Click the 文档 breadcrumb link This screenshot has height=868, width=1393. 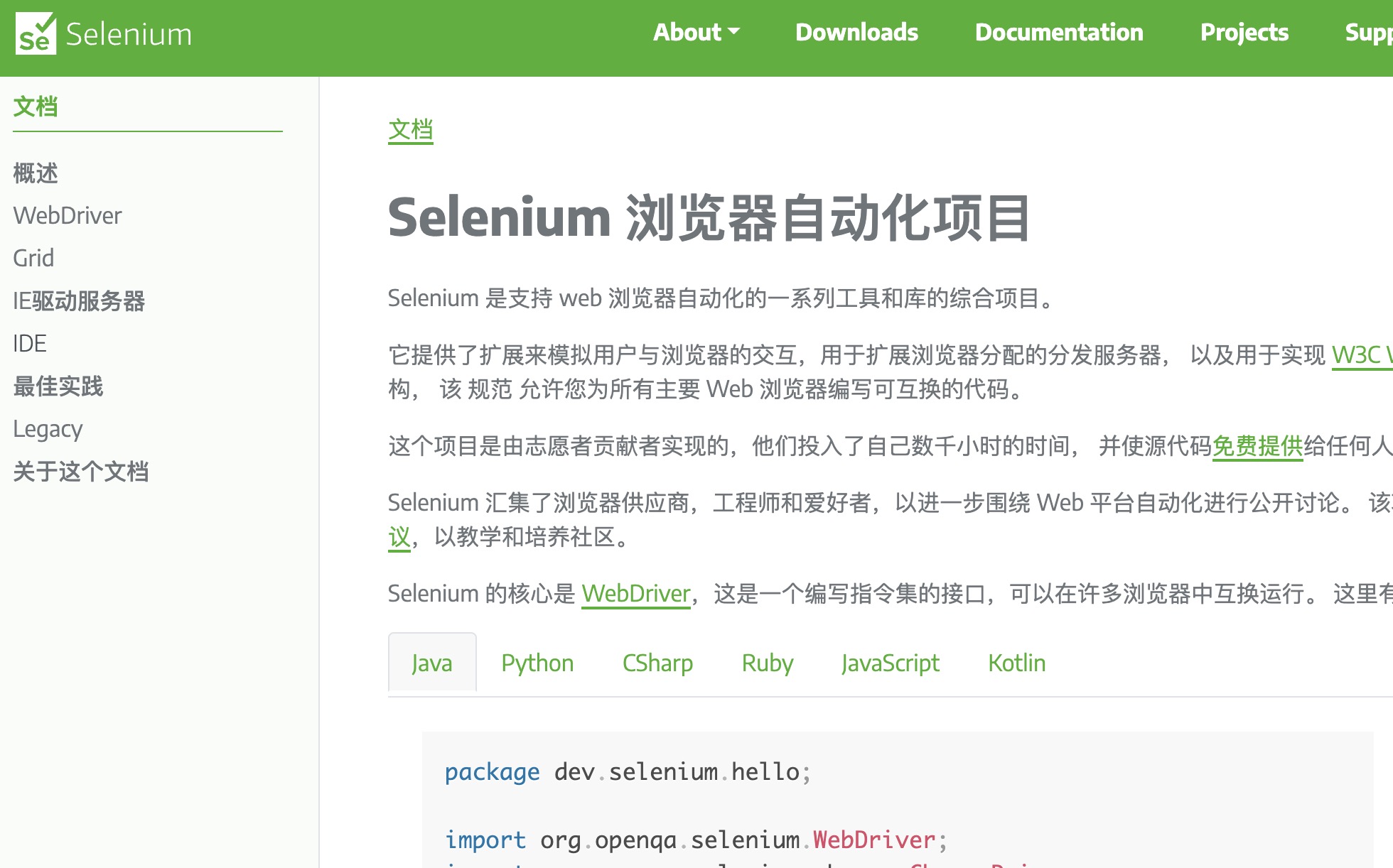(x=410, y=131)
